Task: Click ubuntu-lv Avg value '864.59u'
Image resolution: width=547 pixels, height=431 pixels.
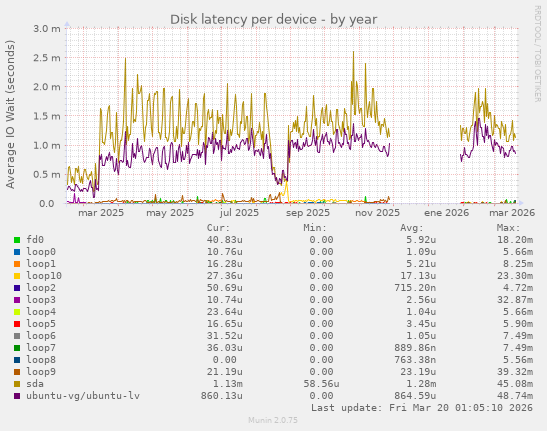Action: click(415, 395)
